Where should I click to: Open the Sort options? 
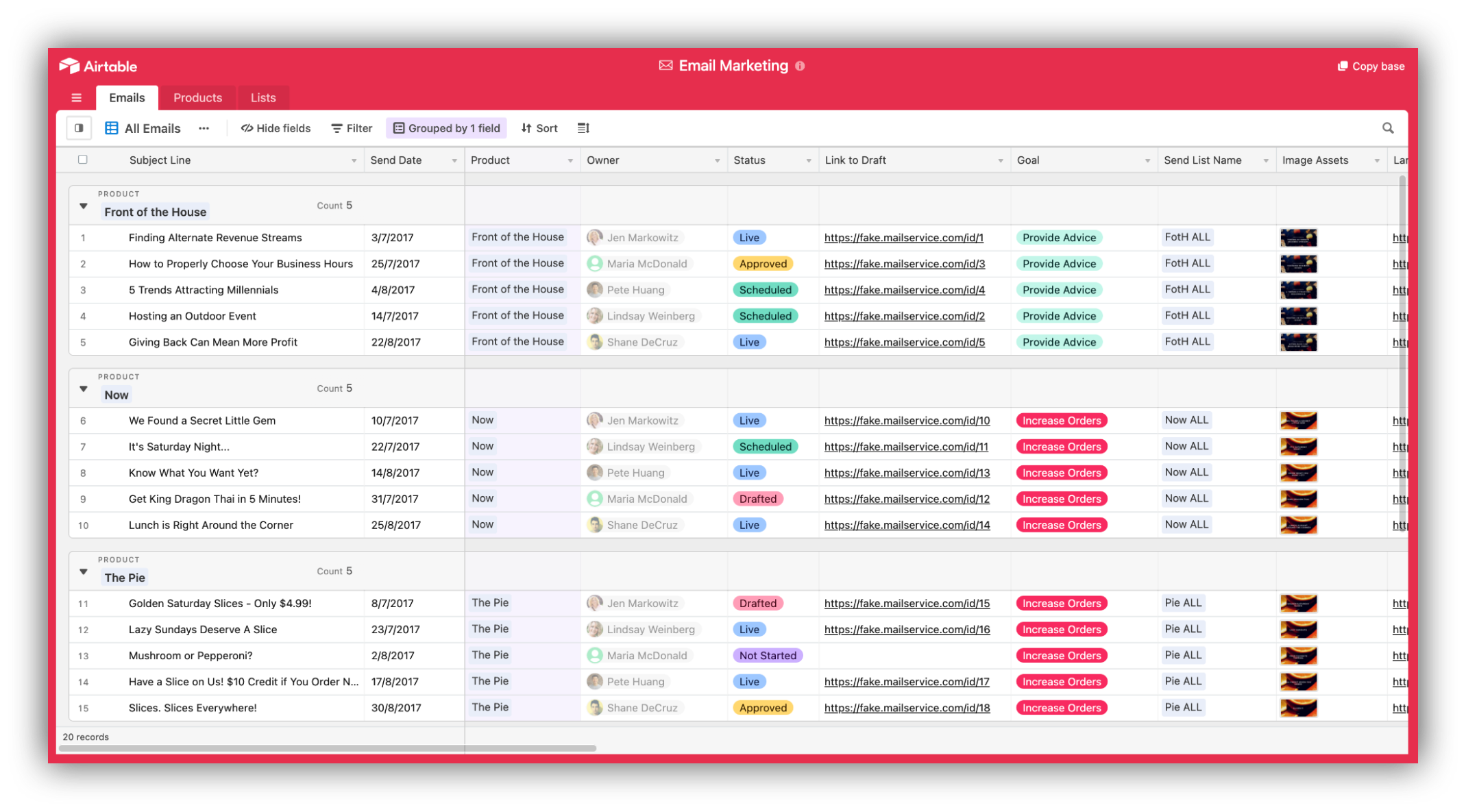coord(539,128)
